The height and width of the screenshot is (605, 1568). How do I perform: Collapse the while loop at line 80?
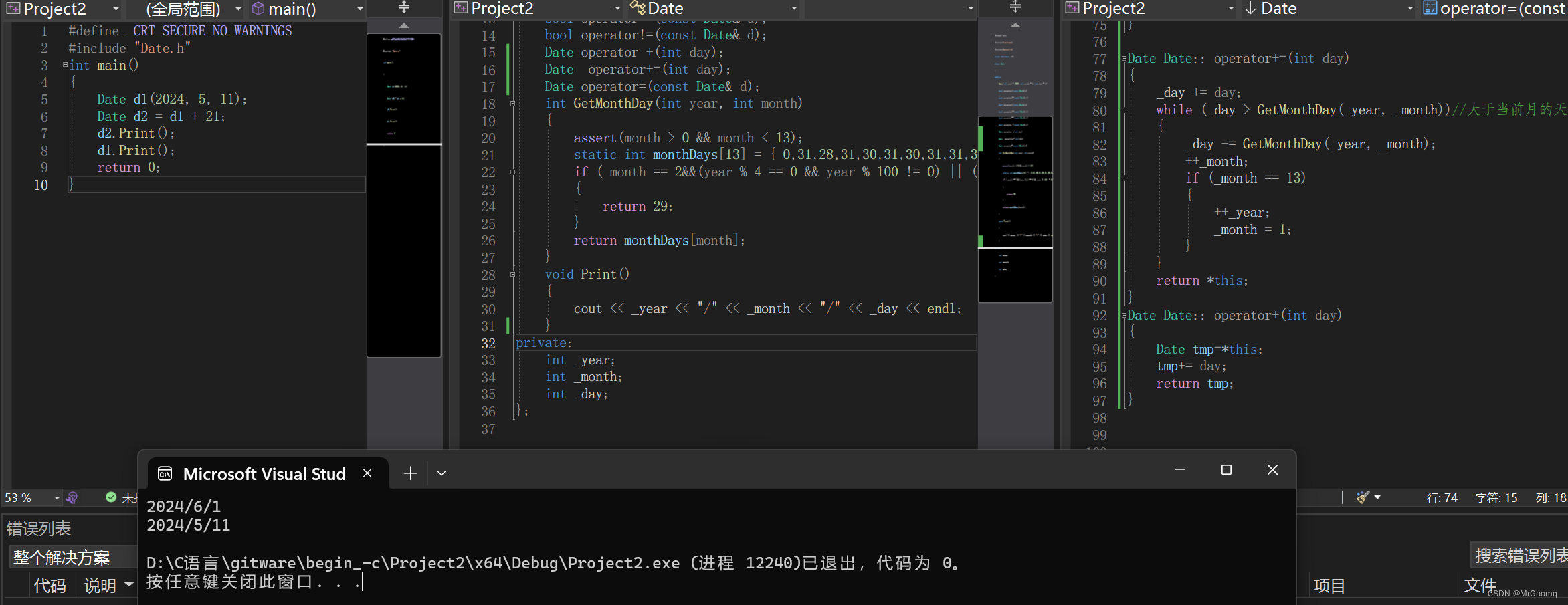click(1124, 110)
